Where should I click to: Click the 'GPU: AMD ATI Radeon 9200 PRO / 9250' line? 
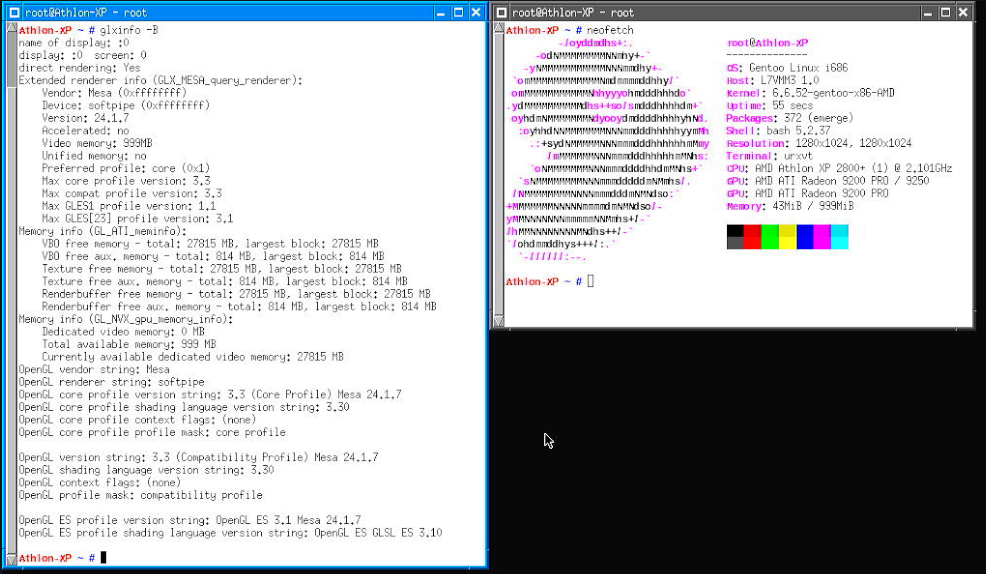[x=828, y=181]
